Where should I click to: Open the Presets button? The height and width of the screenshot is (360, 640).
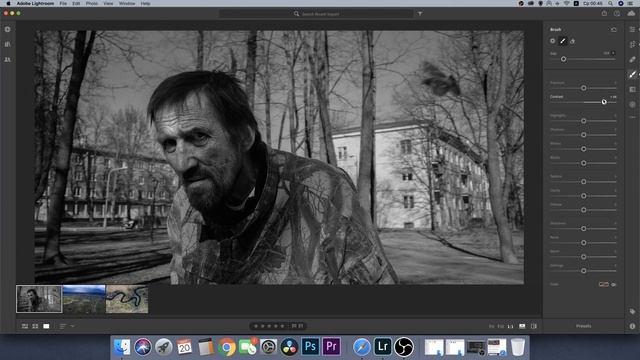point(583,326)
